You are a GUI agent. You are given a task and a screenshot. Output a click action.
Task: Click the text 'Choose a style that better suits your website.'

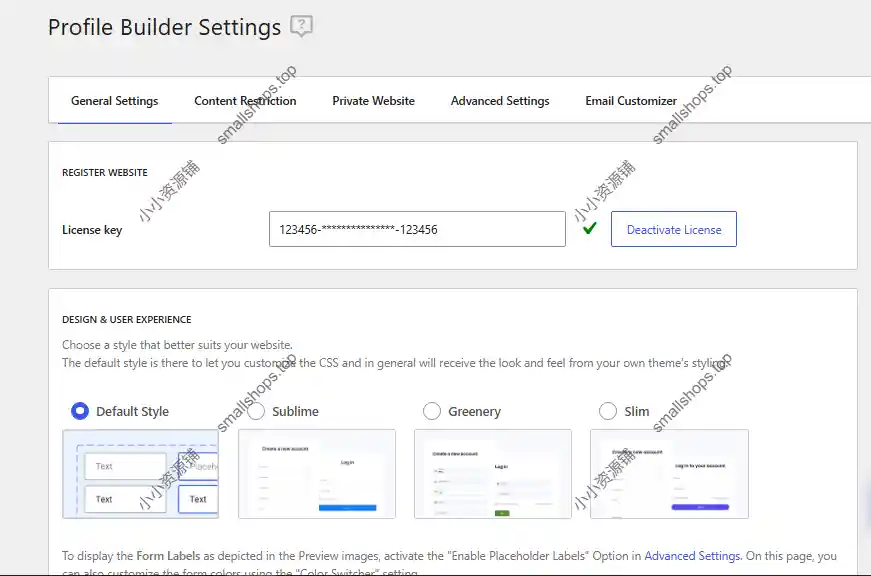tap(177, 345)
